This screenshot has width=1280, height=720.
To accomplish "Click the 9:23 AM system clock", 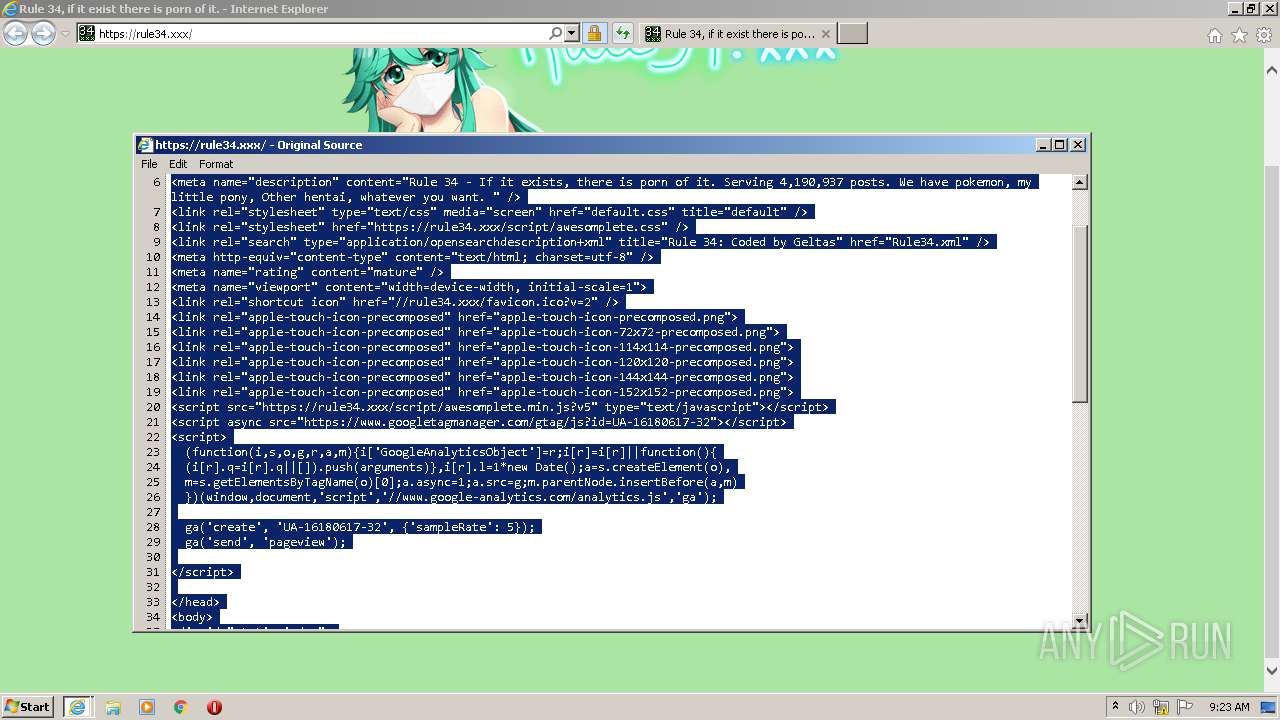I will (1229, 707).
